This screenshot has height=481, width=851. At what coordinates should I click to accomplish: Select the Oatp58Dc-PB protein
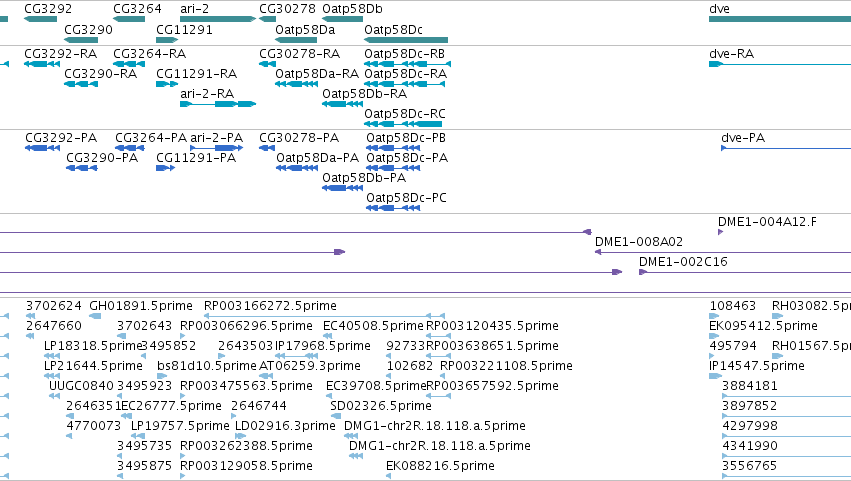coord(406,138)
